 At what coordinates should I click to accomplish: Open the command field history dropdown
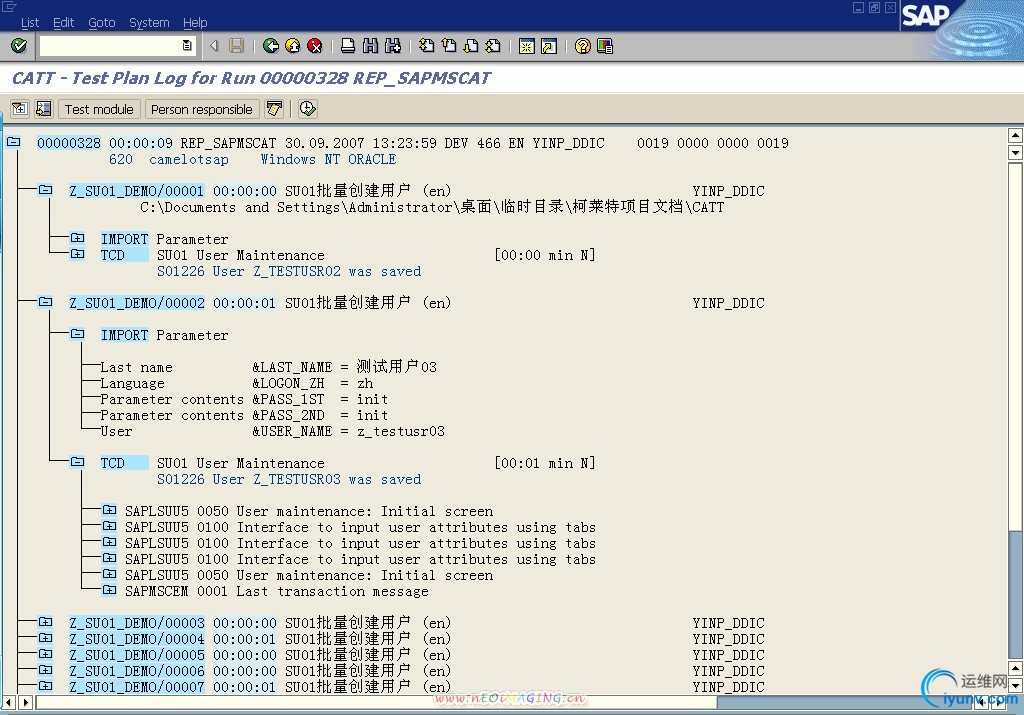[187, 46]
